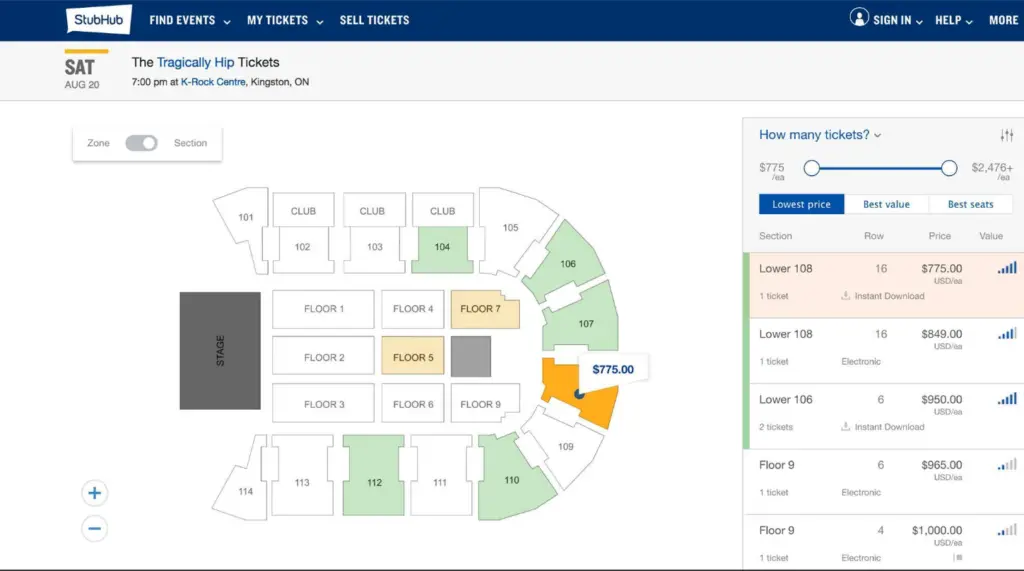
Task: Open the filter settings sliders icon
Action: 1006,135
